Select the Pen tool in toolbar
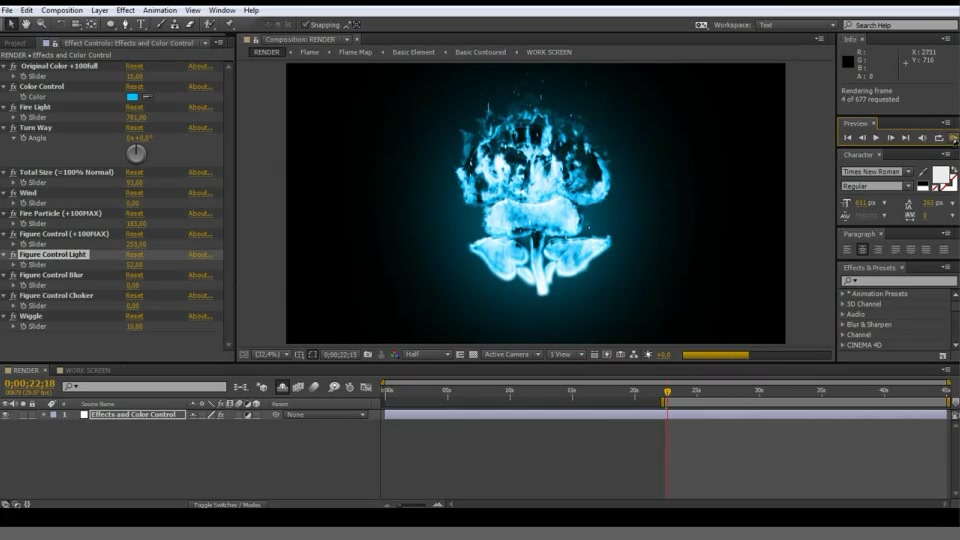This screenshot has width=960, height=540. pyautogui.click(x=126, y=24)
